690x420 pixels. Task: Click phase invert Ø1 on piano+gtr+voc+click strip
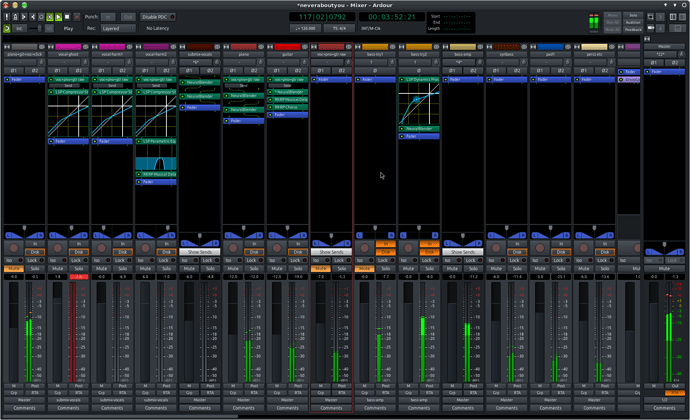(x=14, y=70)
